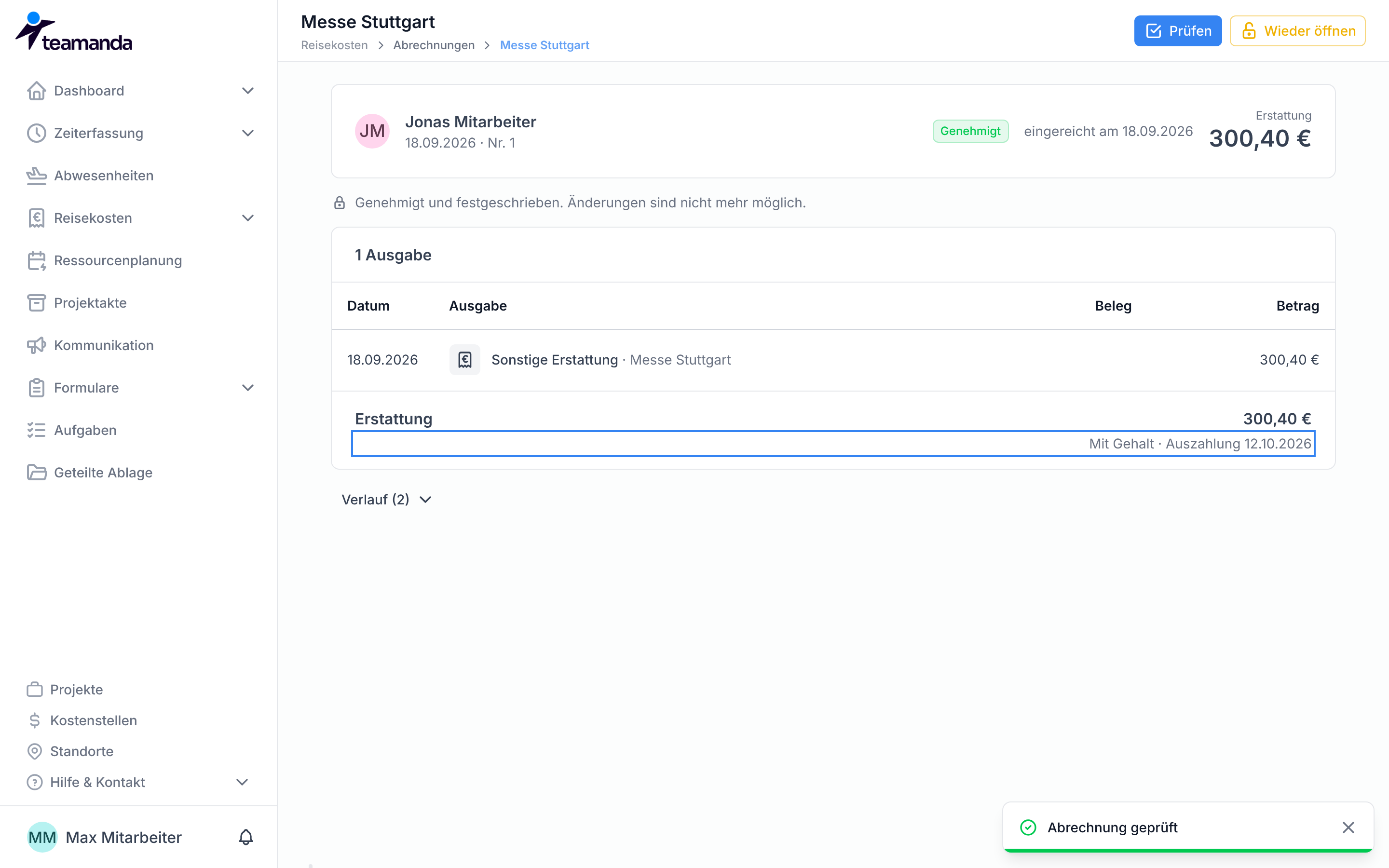Viewport: 1389px width, 868px height.
Task: Click the Projekte briefcase icon
Action: click(35, 690)
